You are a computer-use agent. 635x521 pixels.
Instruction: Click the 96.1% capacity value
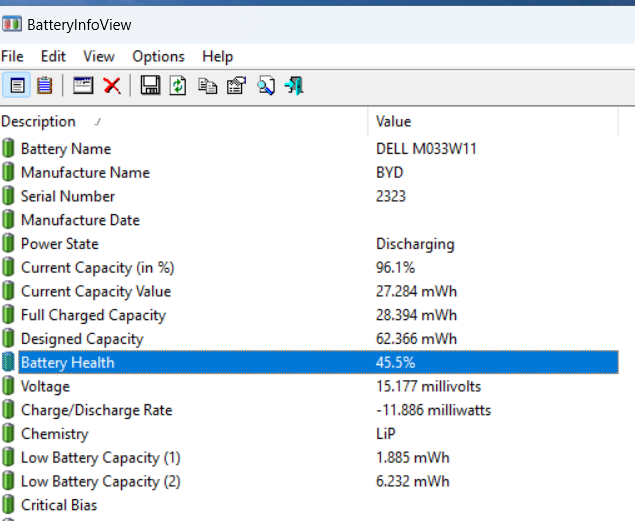[x=395, y=268]
